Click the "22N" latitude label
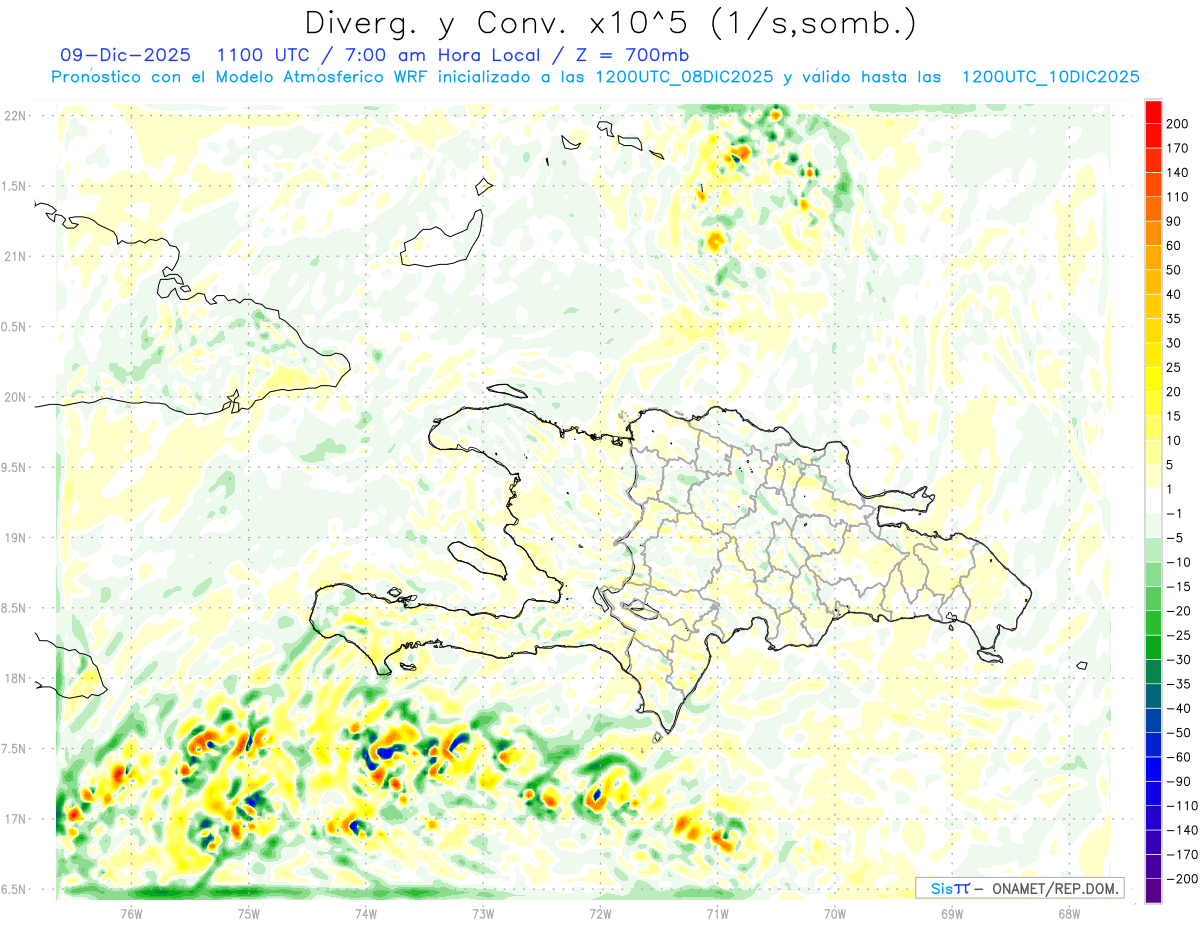This screenshot has height=927, width=1200. point(17,115)
